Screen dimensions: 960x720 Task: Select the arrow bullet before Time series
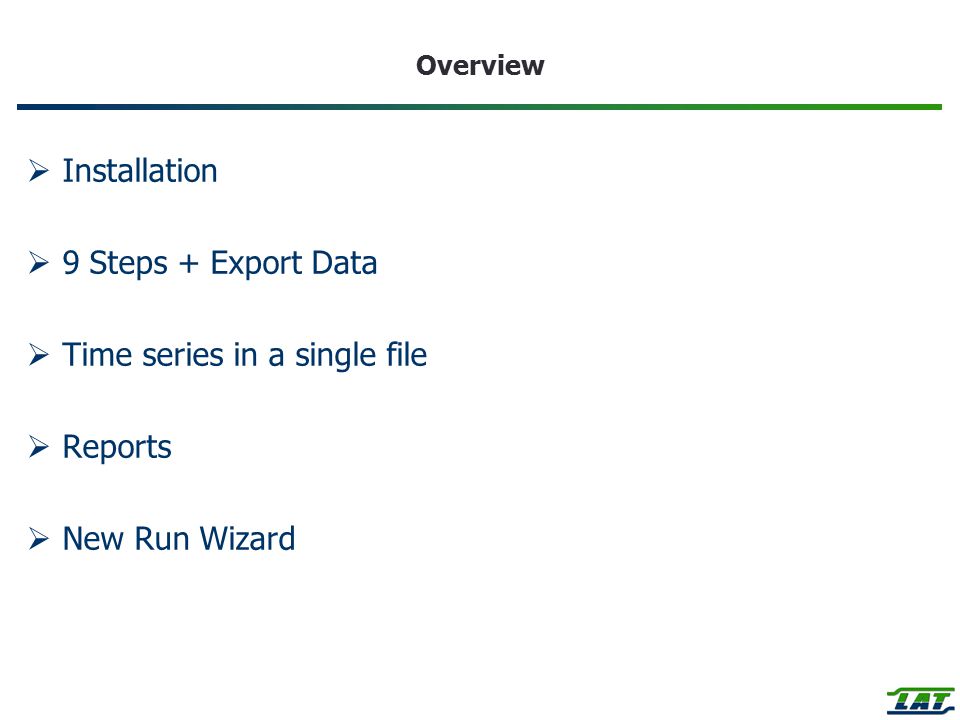(39, 355)
